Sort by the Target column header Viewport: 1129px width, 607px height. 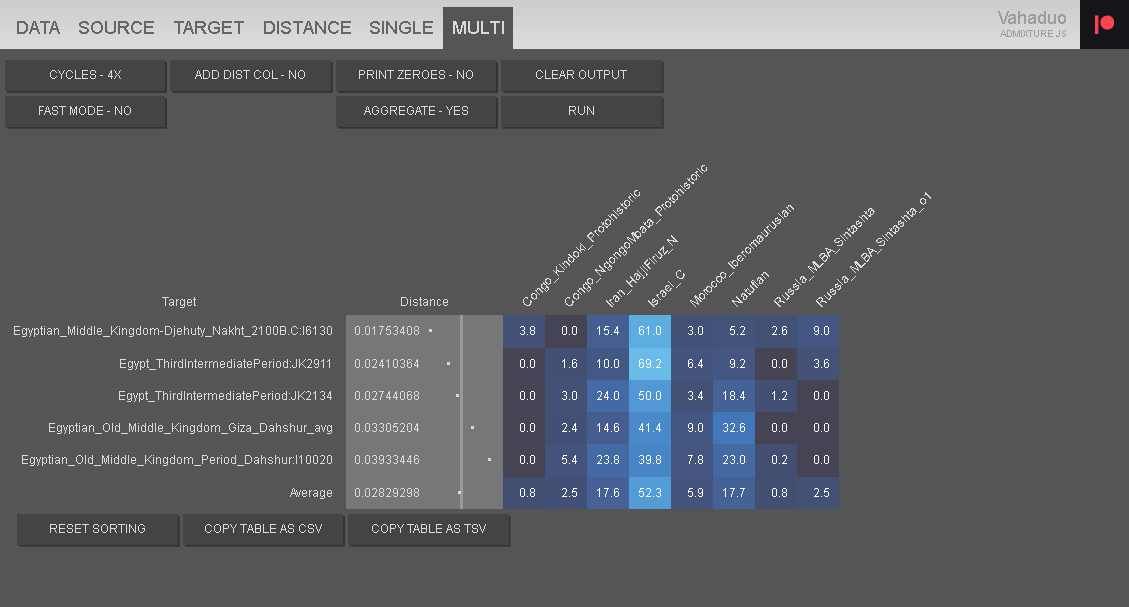coord(179,302)
